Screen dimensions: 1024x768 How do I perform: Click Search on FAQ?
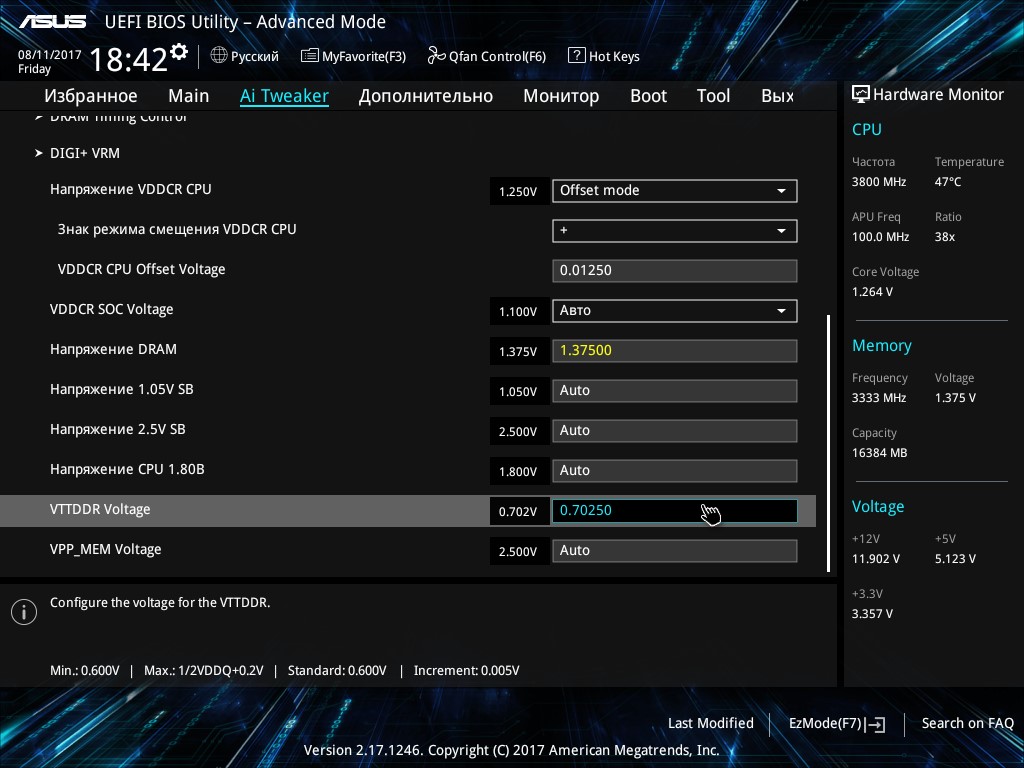pos(967,724)
